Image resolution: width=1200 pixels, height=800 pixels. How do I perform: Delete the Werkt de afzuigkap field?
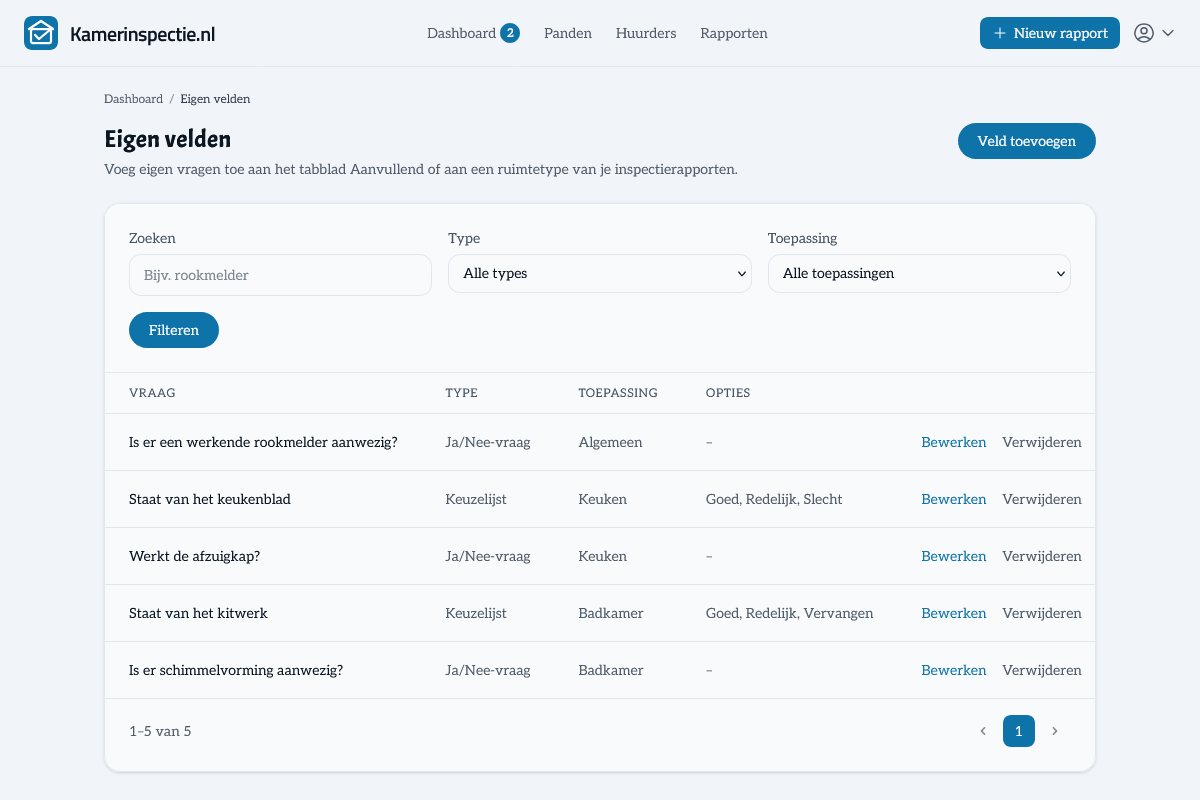tap(1042, 556)
